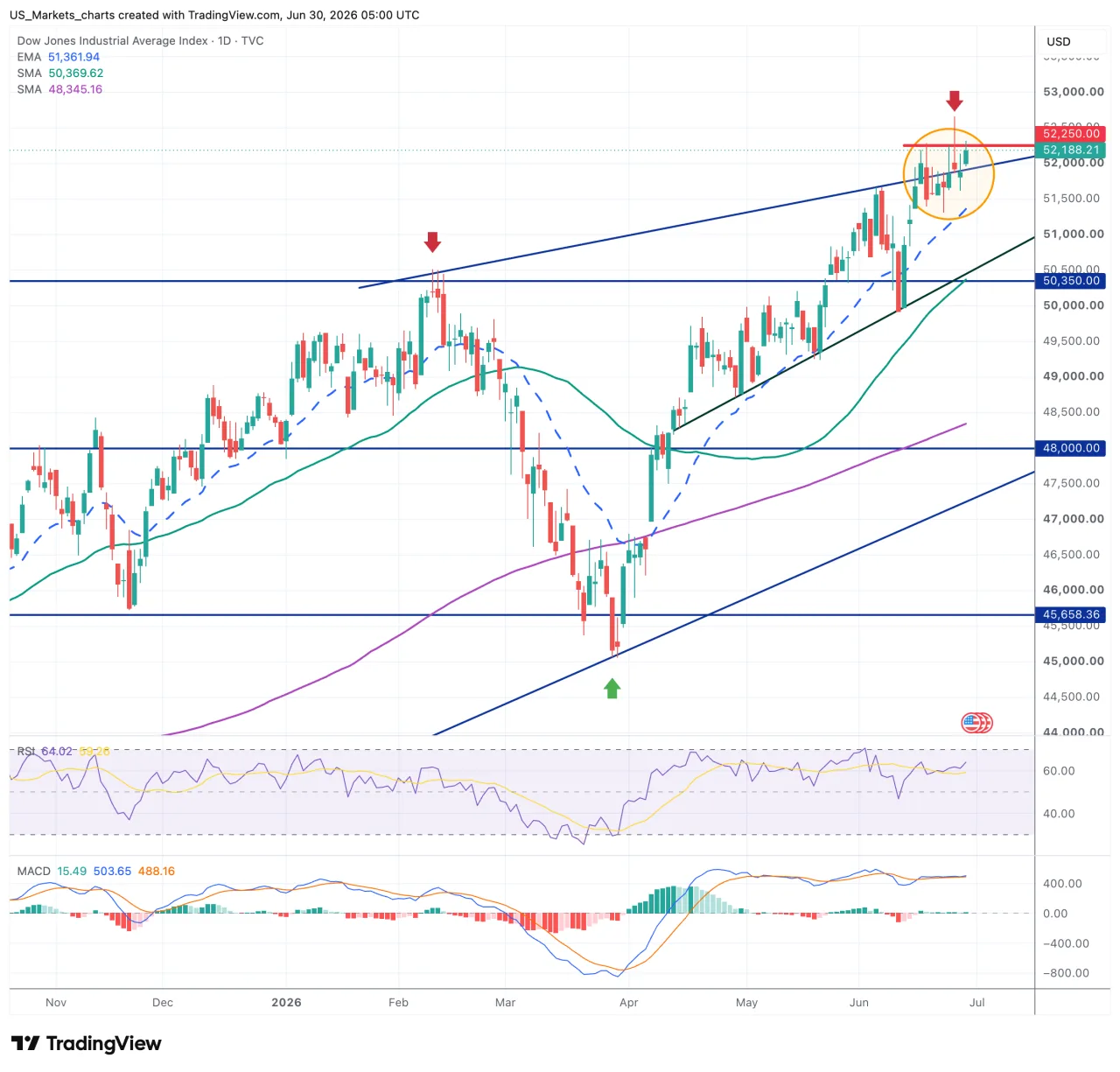Image resolution: width=1120 pixels, height=1072 pixels.
Task: Select the MACD indicator label
Action: [34, 872]
